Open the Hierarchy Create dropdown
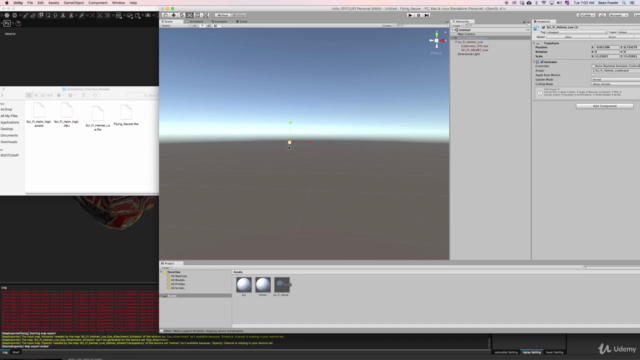 (457, 26)
